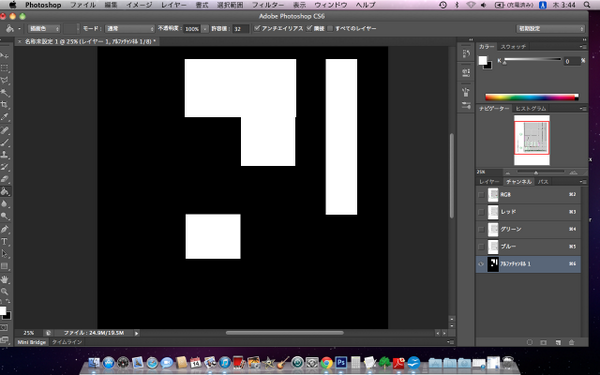Viewport: 600px width, 375px height.
Task: Click navigator zoom out button
Action: point(508,173)
